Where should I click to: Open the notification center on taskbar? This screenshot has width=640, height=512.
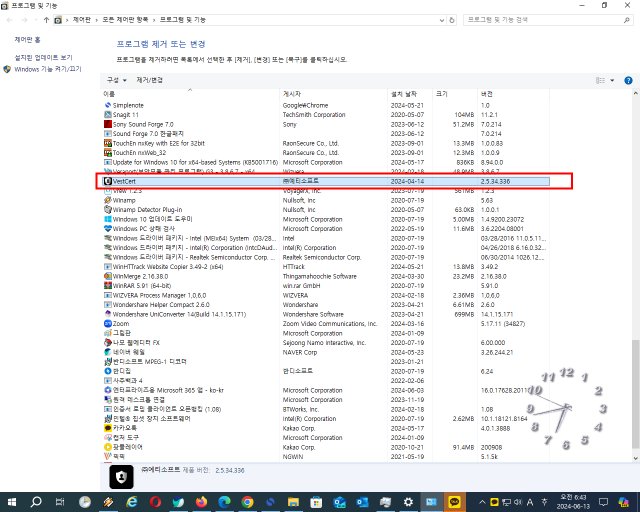(x=603, y=502)
